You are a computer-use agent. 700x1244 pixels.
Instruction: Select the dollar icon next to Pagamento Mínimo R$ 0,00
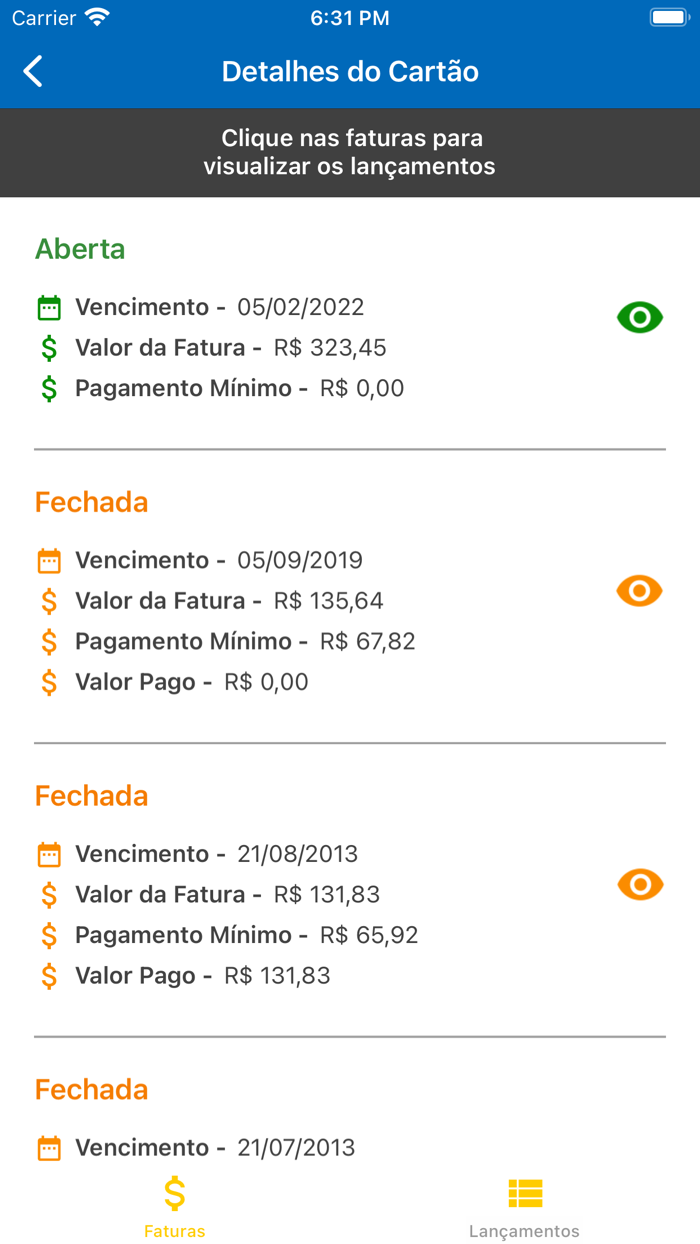point(49,388)
